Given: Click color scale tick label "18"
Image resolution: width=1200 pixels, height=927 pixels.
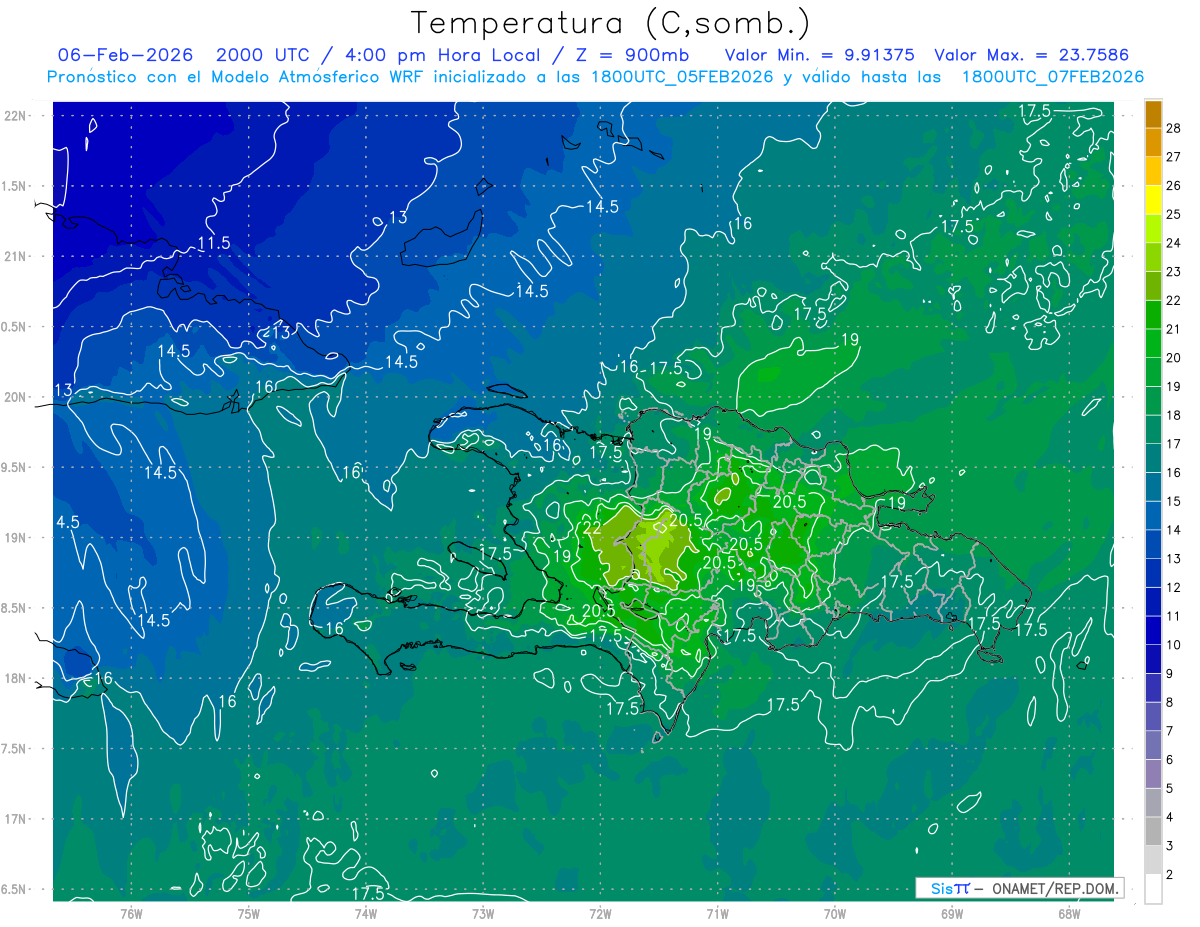Looking at the screenshot, I should coord(1174,415).
